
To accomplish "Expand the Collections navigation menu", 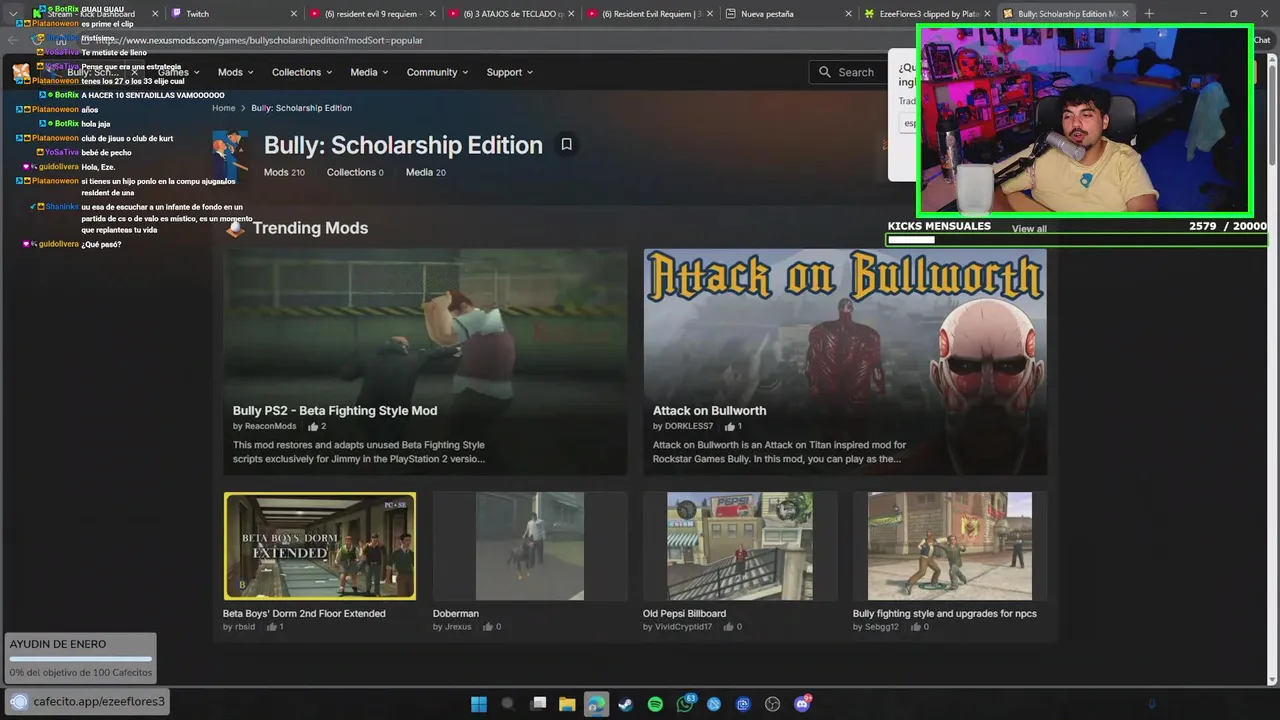I will point(303,72).
